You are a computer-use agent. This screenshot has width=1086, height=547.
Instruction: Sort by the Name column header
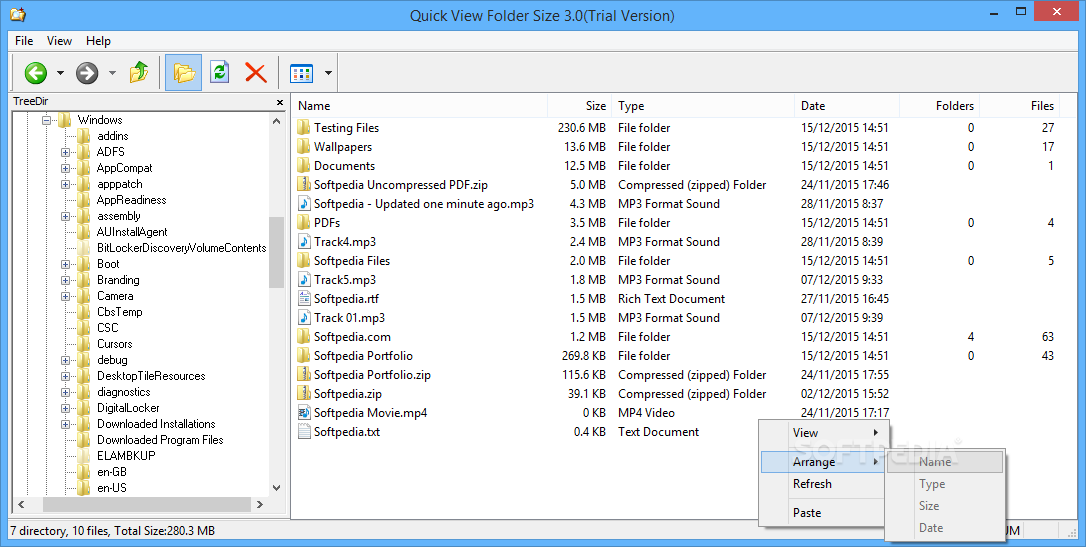420,106
